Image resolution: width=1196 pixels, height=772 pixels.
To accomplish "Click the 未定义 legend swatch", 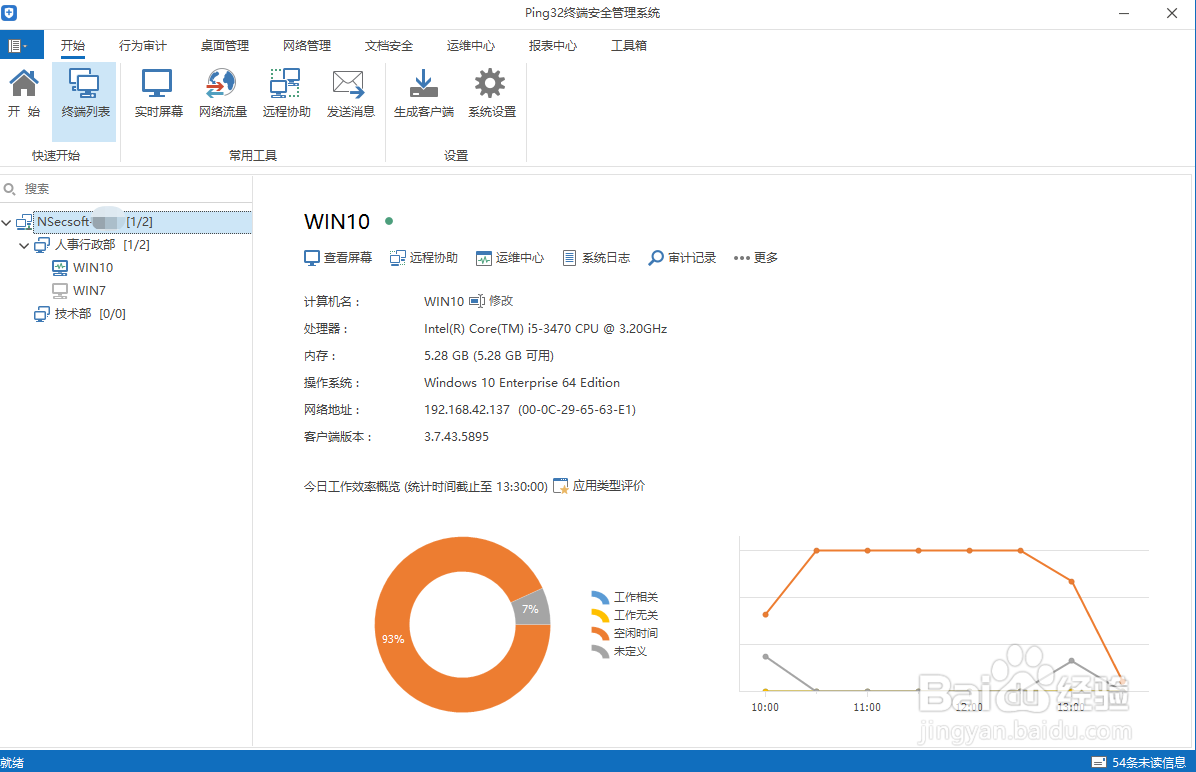I will pos(600,651).
